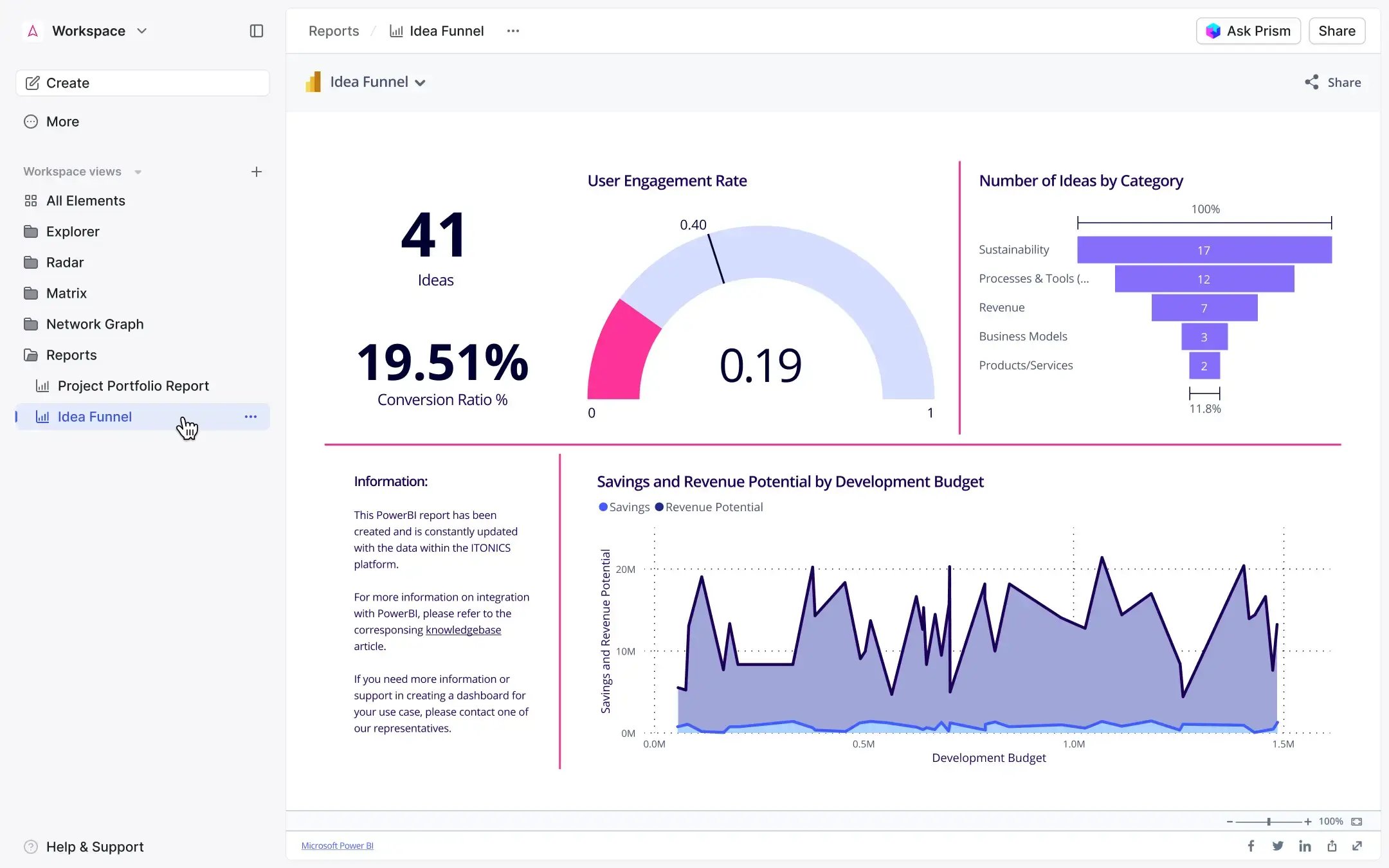
Task: Select the Revenue funnel bar showing 7
Action: [1204, 308]
